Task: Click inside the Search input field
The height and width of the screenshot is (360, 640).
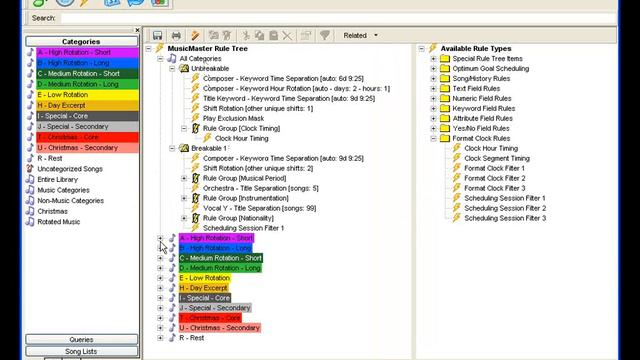Action: pos(338,18)
